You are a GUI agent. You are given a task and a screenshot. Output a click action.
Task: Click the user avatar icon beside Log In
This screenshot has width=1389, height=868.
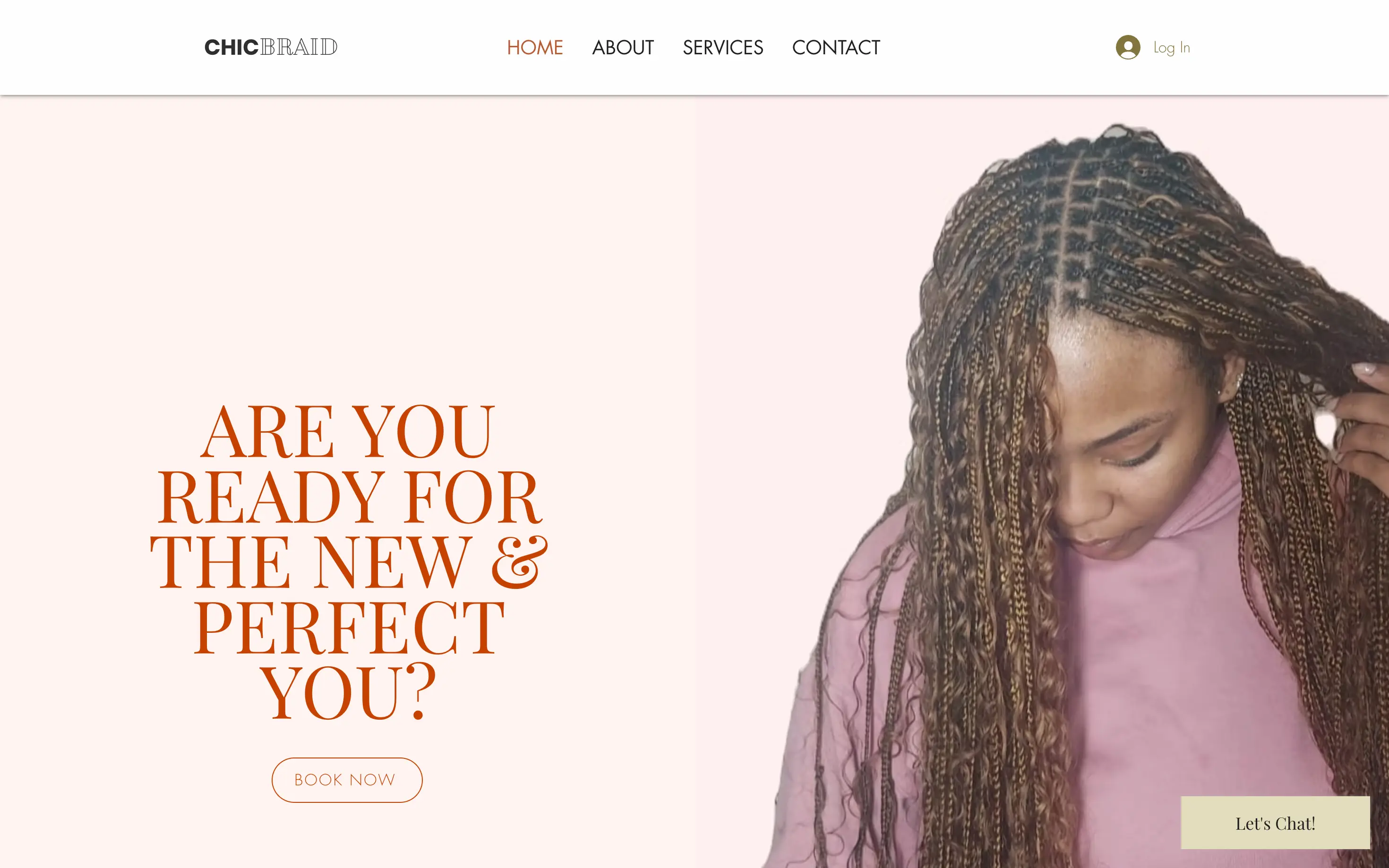click(x=1128, y=47)
